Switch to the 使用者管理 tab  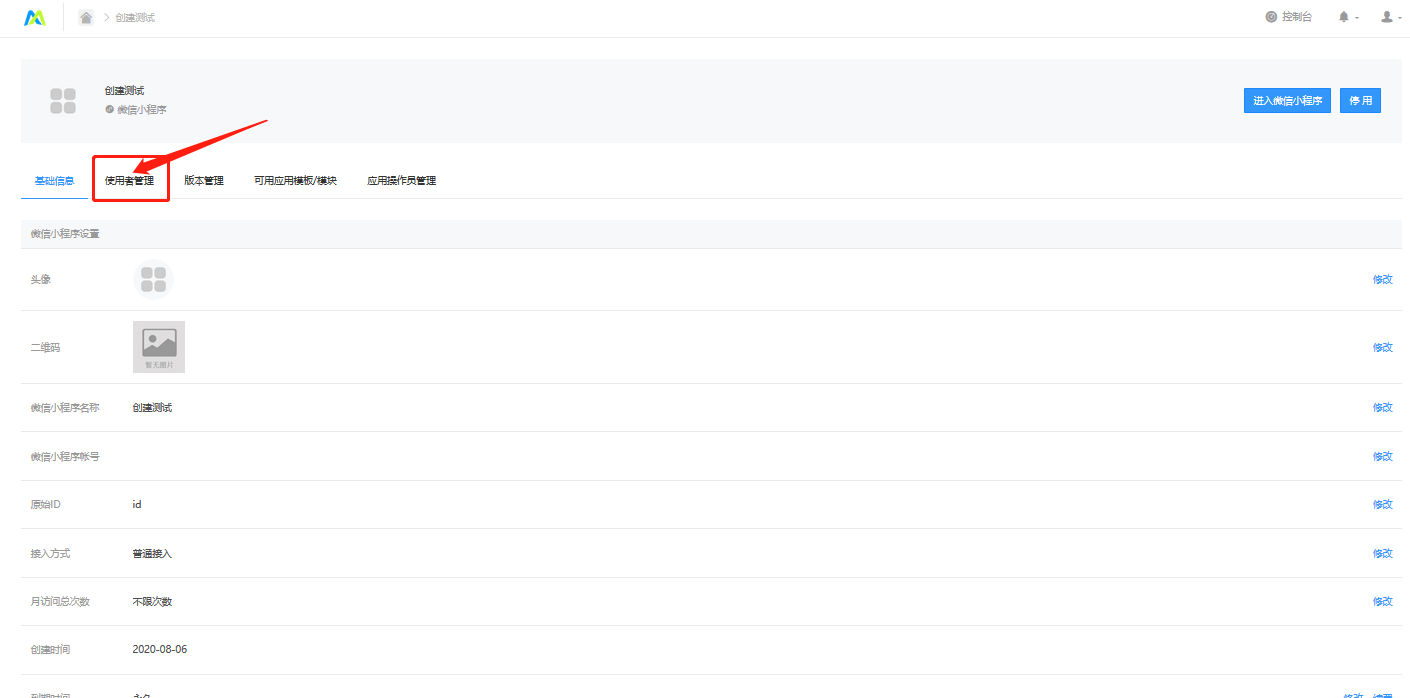130,181
